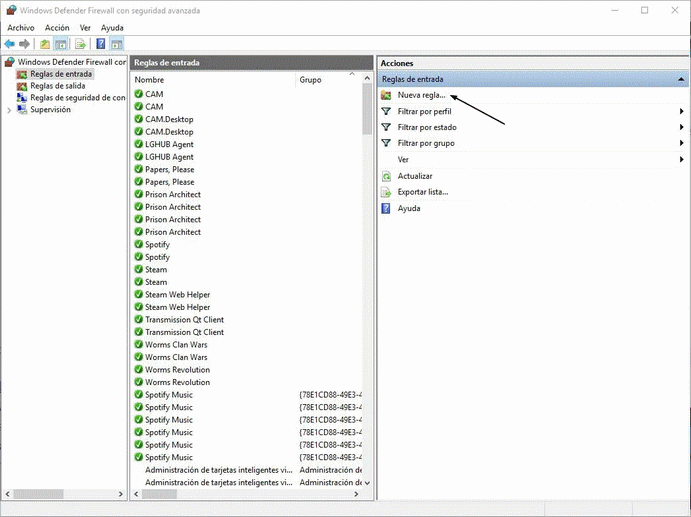Viewport: 691px width, 517px height.
Task: Toggle the Show/Hide action pane toolbar icon
Action: [117, 44]
